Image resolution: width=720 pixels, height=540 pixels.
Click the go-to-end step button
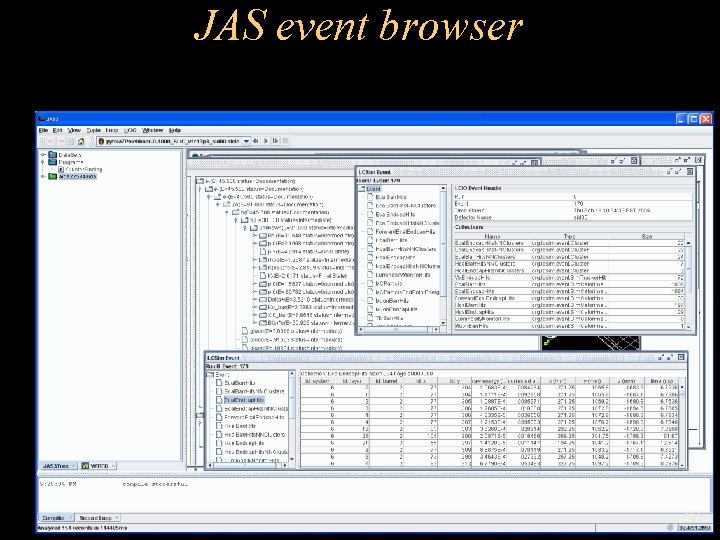point(276,141)
